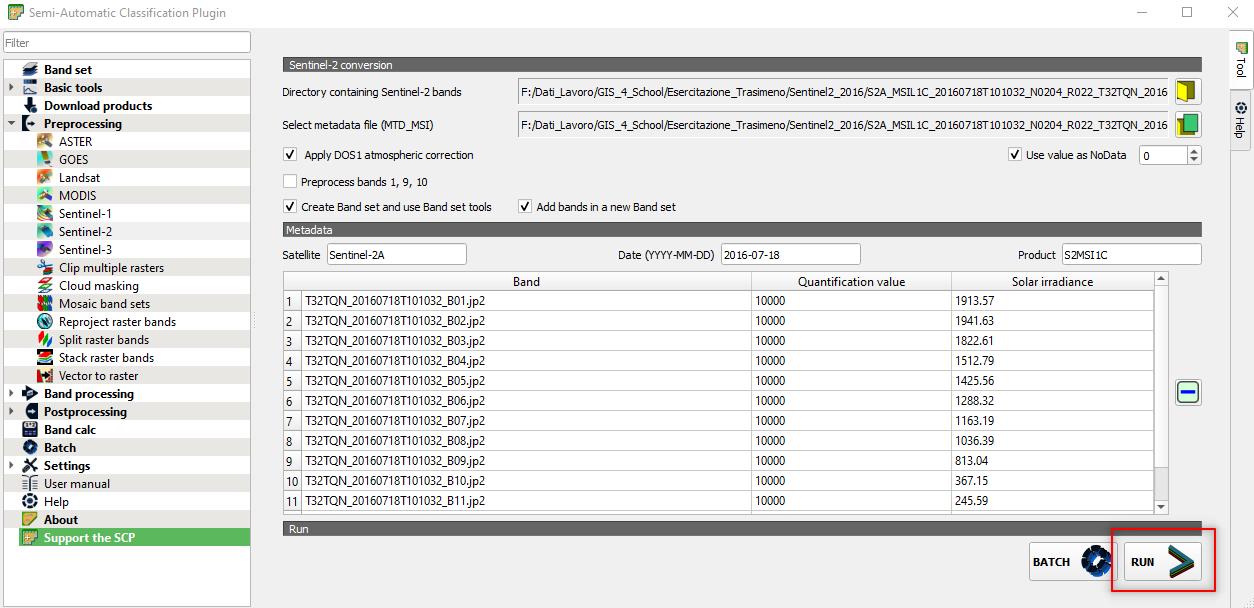Switch to the Help side tab
Screen dimensions: 1254x608
pyautogui.click(x=1241, y=119)
